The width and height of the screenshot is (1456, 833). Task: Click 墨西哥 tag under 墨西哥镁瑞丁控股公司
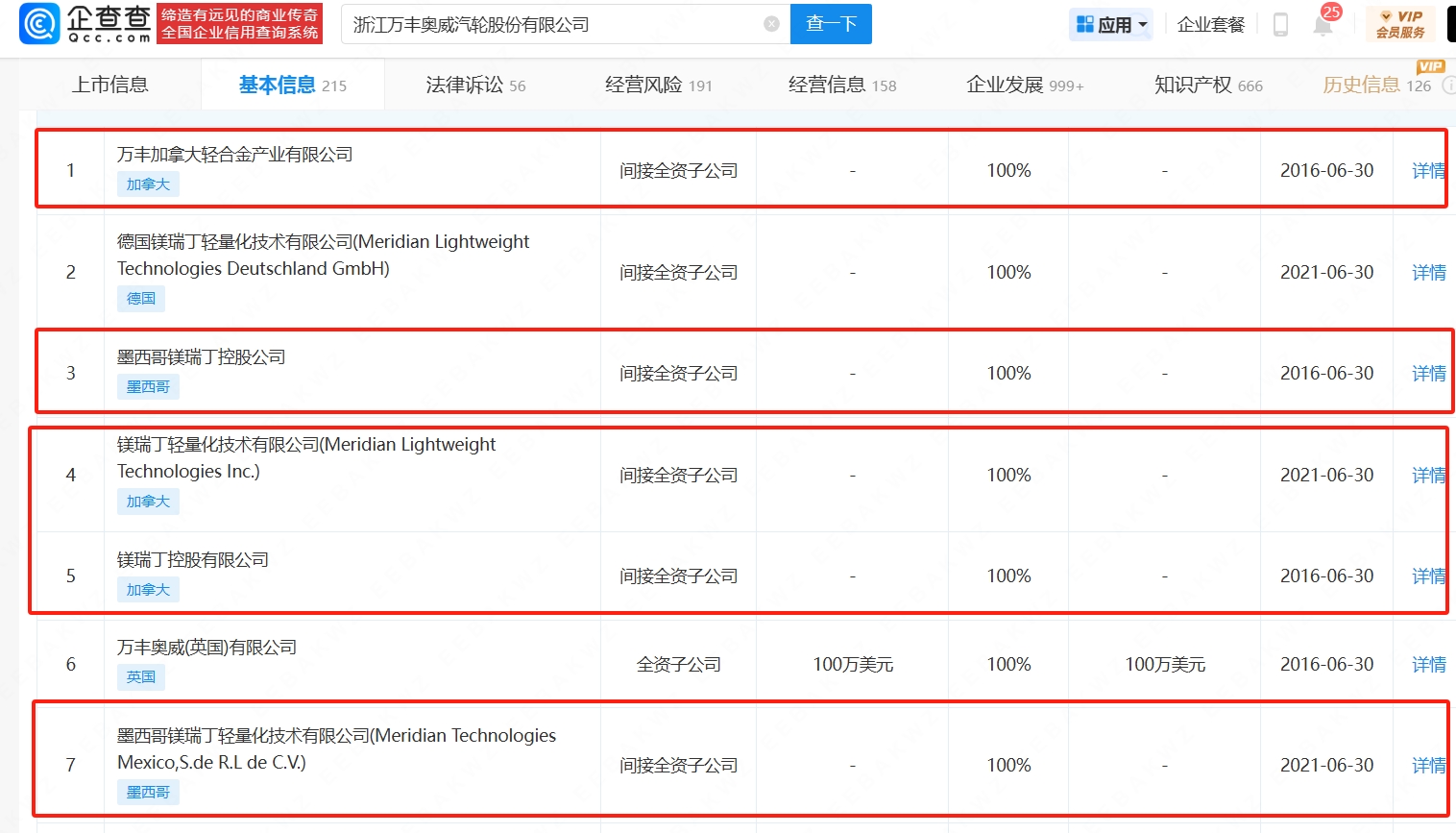coord(148,387)
